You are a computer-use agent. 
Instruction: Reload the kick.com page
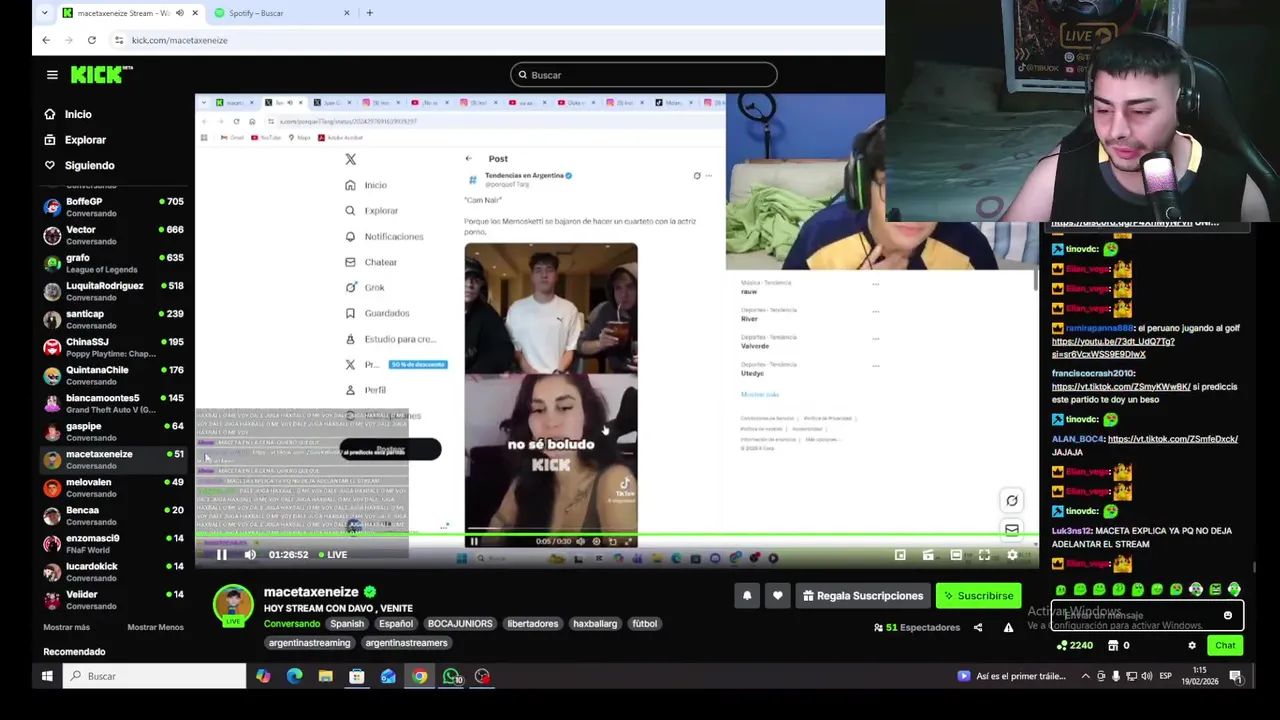91,40
